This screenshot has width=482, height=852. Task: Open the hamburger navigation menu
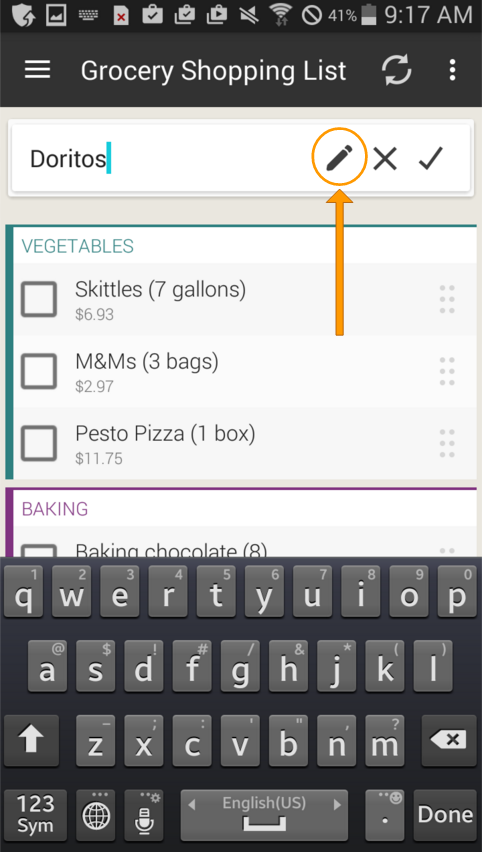pyautogui.click(x=37, y=70)
